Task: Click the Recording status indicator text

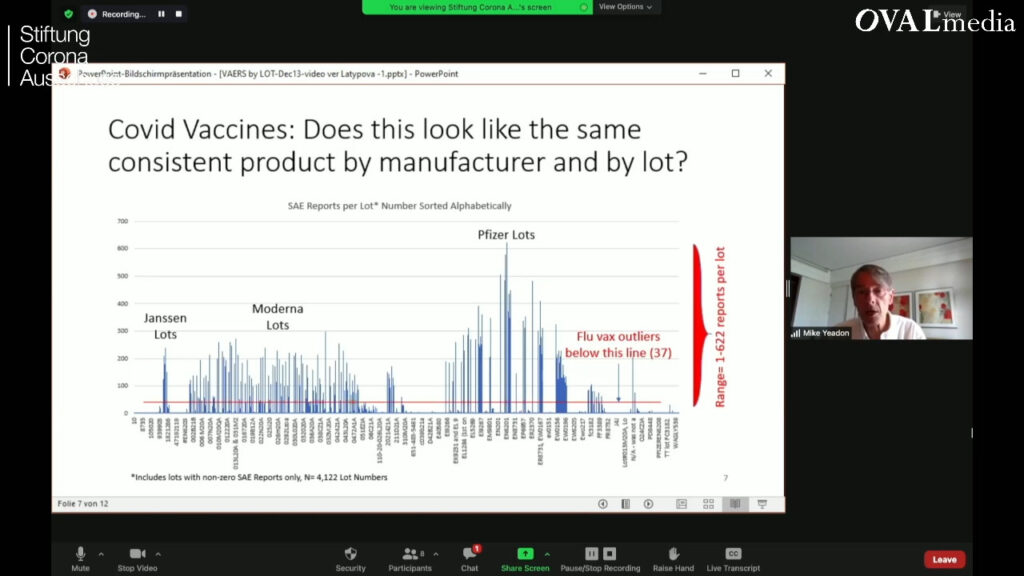Action: pos(123,14)
